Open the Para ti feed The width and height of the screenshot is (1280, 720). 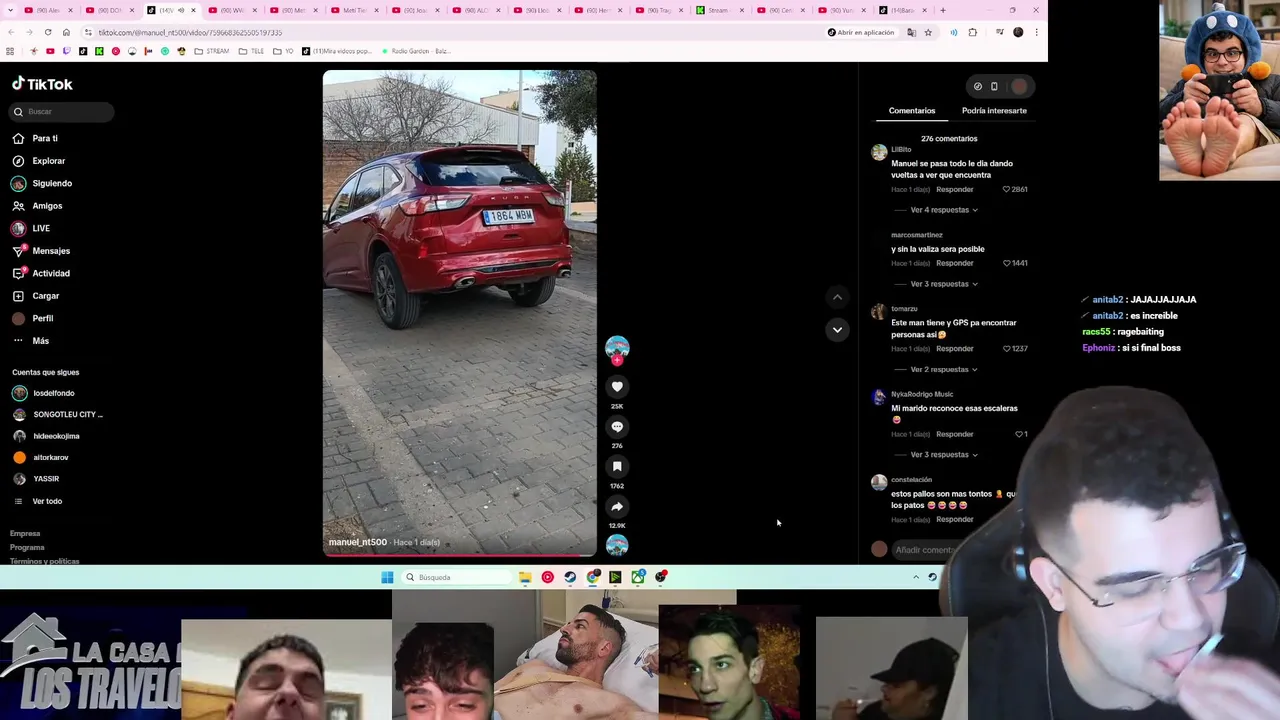click(45, 138)
